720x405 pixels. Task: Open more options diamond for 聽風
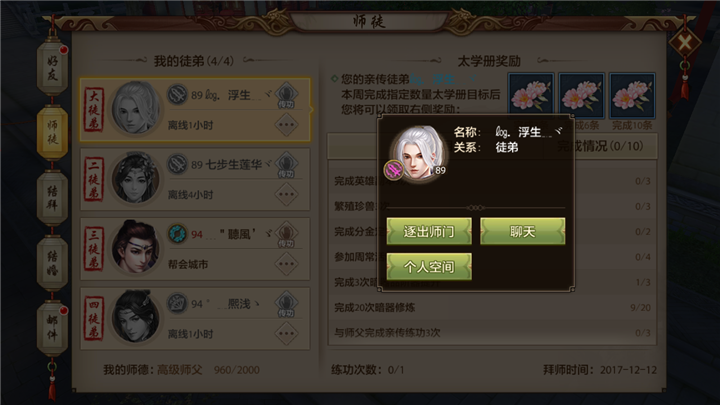[x=286, y=264]
